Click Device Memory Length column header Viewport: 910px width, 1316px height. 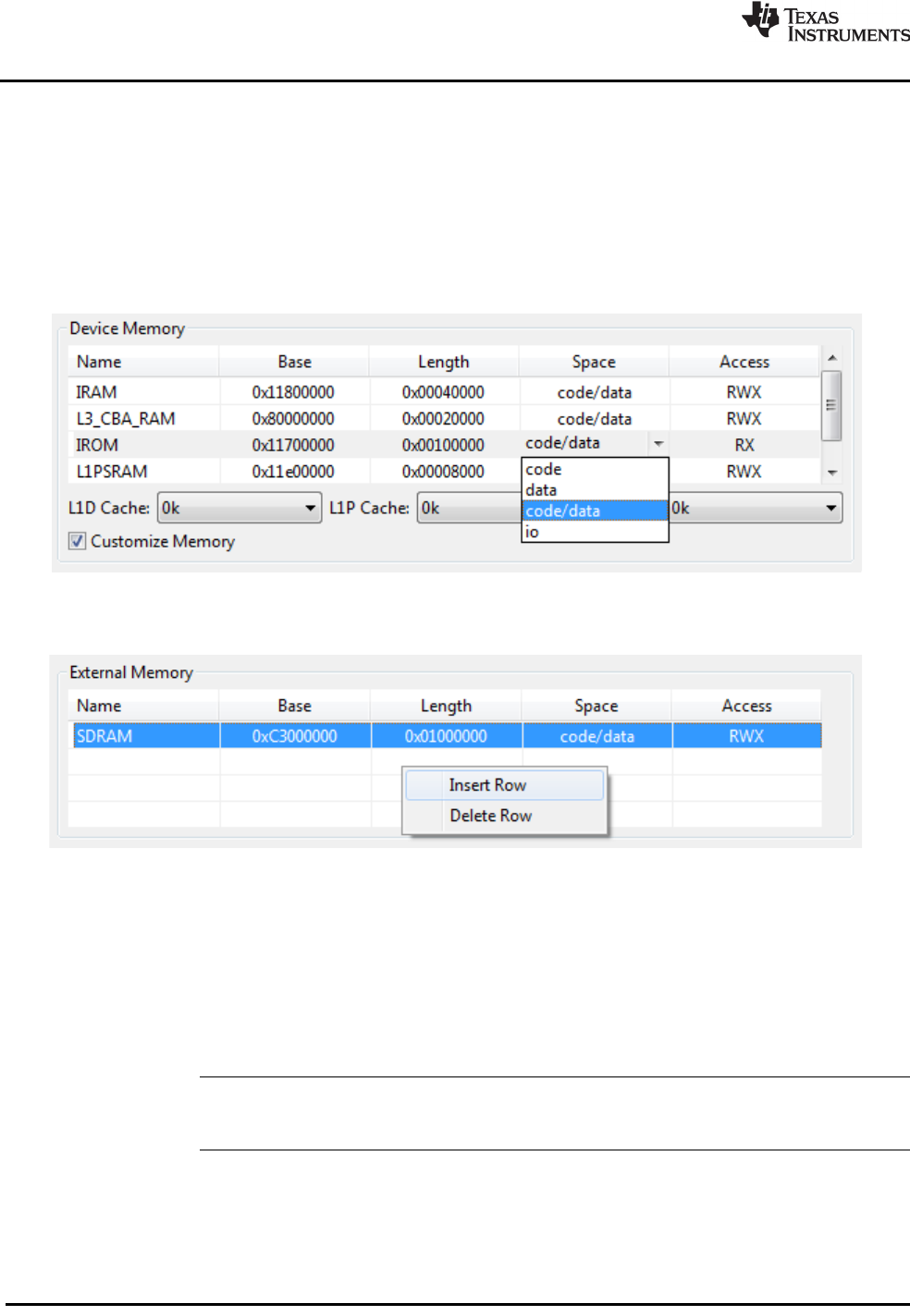coord(444,362)
